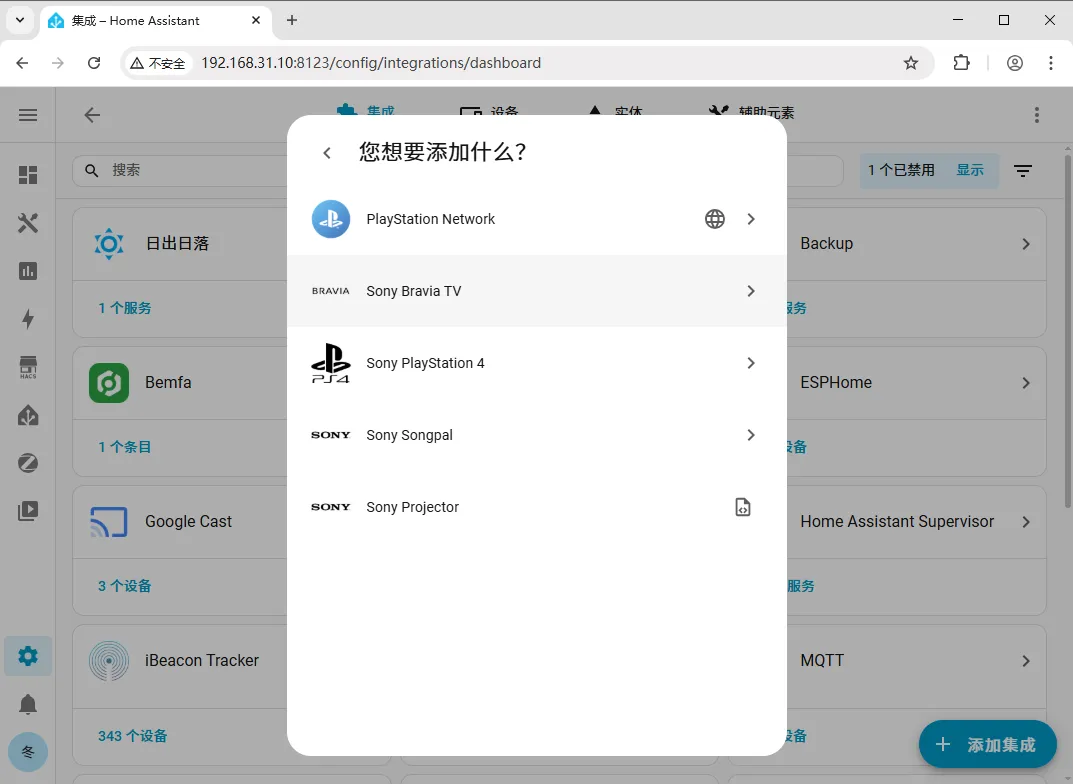Choose Sony PlayStation 4 integration
Screen dimensions: 1073x784
536,363
